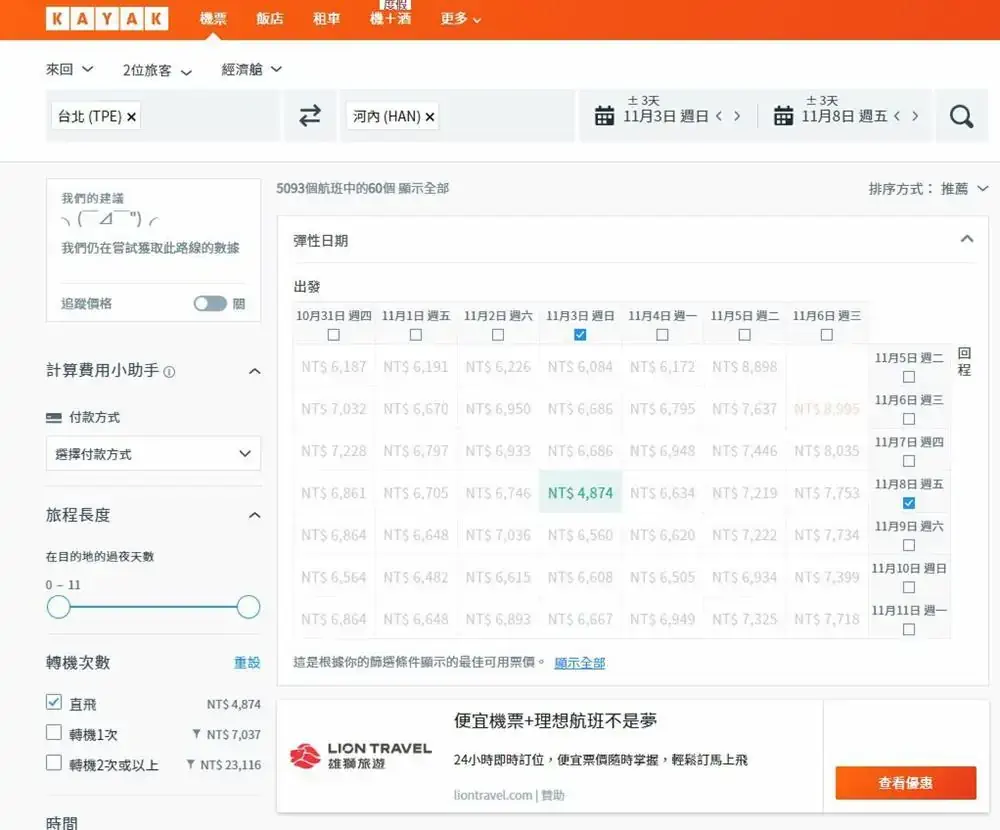
Task: Open the 選擇付款方式 dropdown
Action: (153, 454)
